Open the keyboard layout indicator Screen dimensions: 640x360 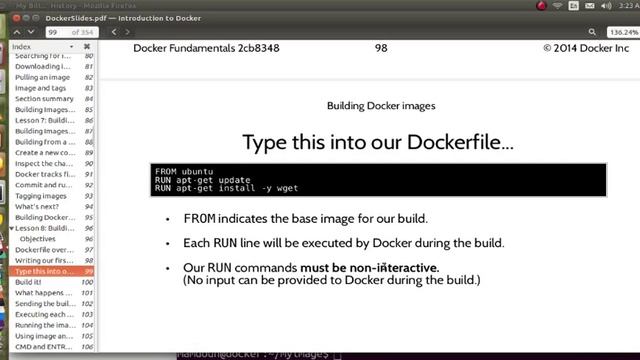click(573, 6)
